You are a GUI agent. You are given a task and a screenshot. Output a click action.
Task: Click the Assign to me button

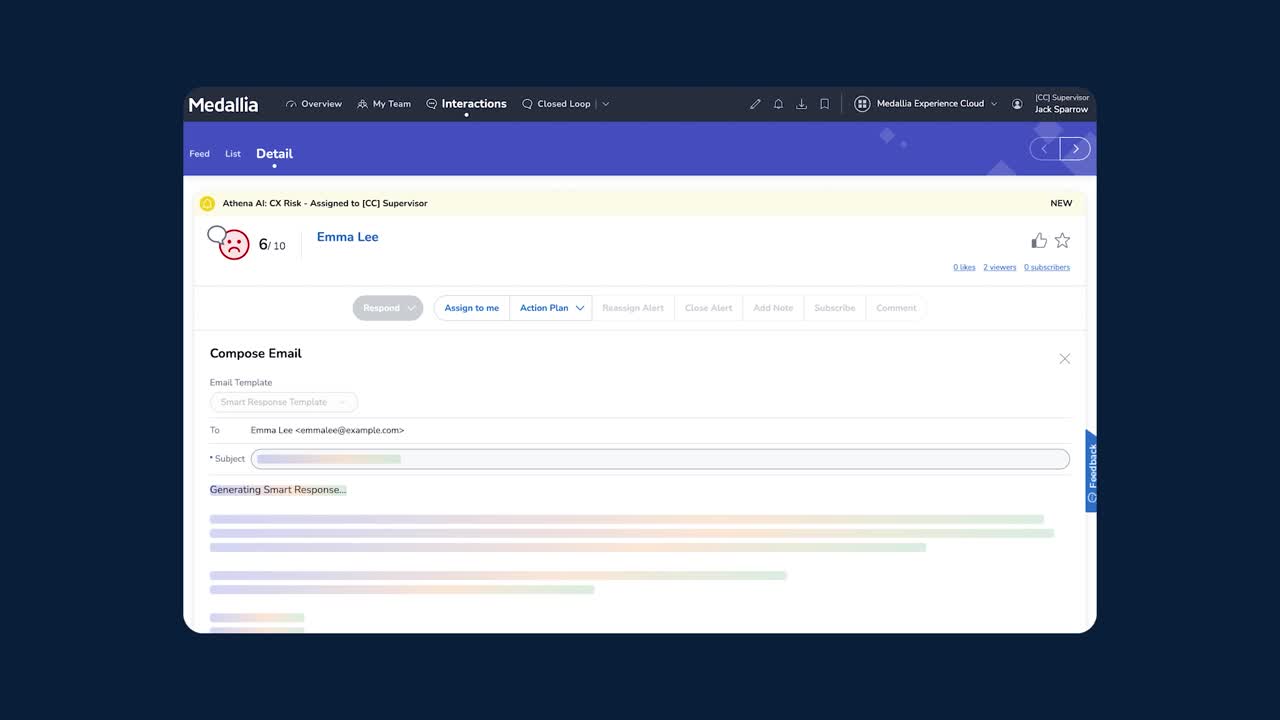(471, 308)
